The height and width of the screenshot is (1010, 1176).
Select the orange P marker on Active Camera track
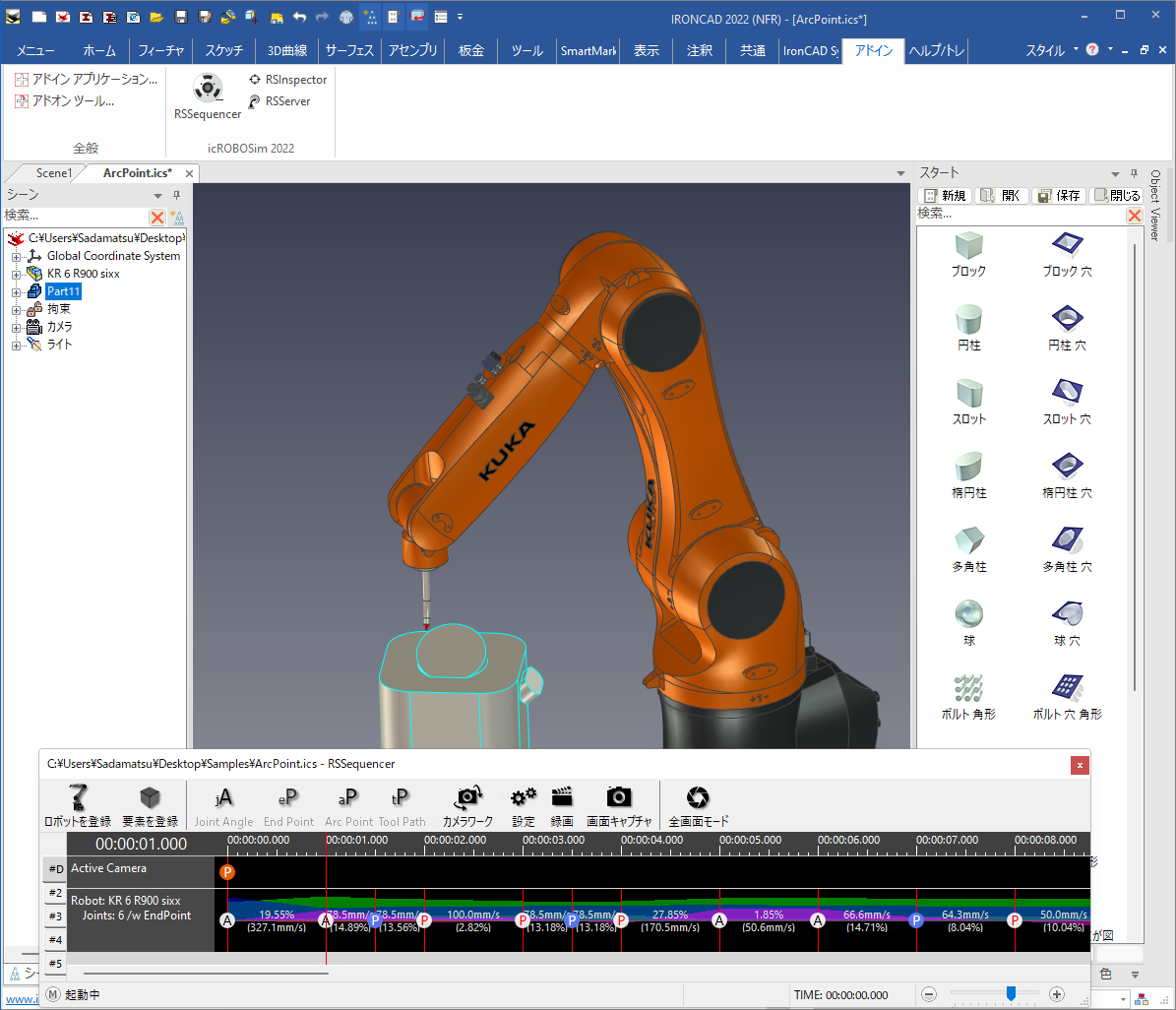(227, 872)
